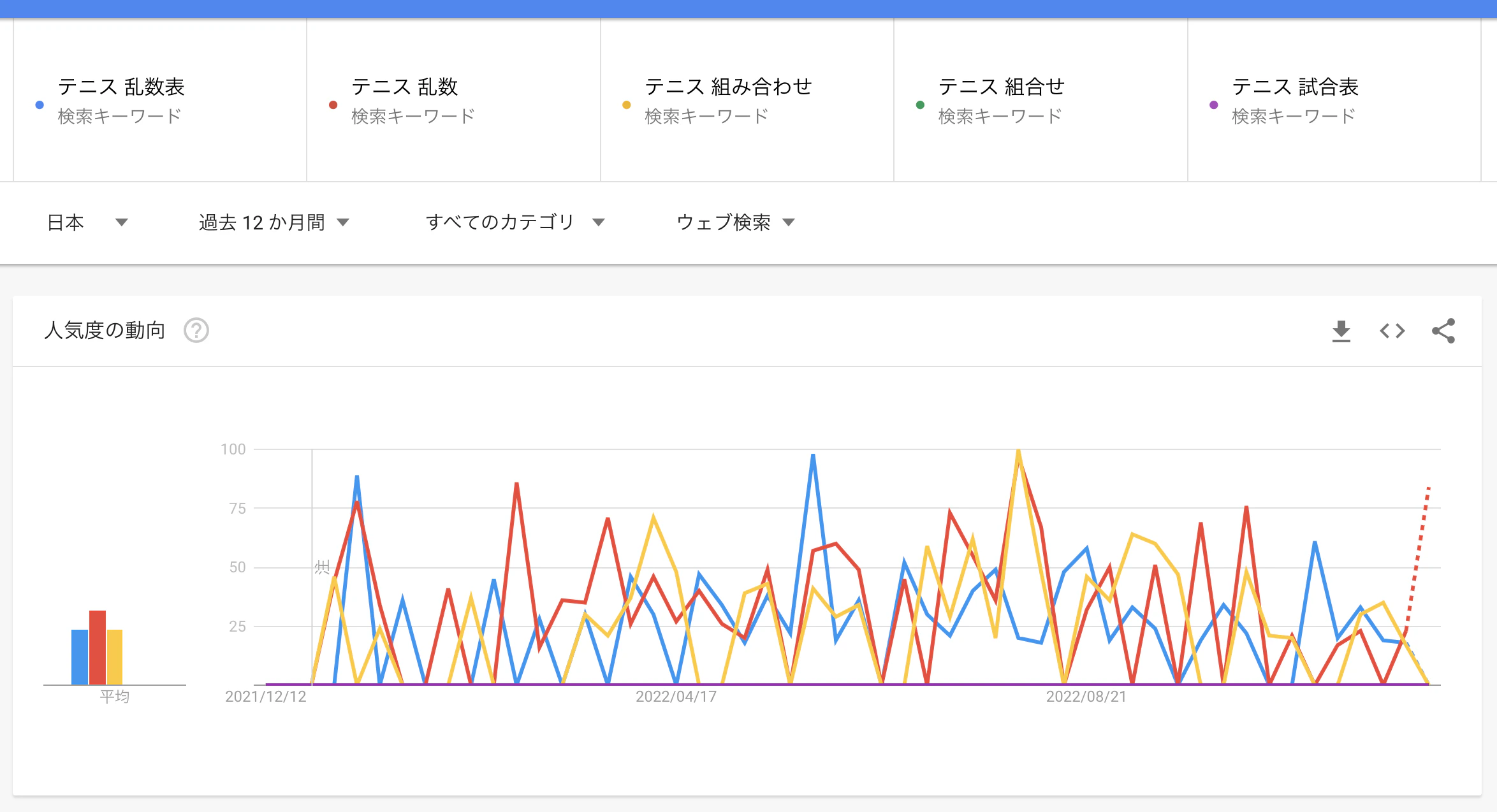Open help icon next to 人気度の動向
1497x812 pixels.
(x=196, y=330)
